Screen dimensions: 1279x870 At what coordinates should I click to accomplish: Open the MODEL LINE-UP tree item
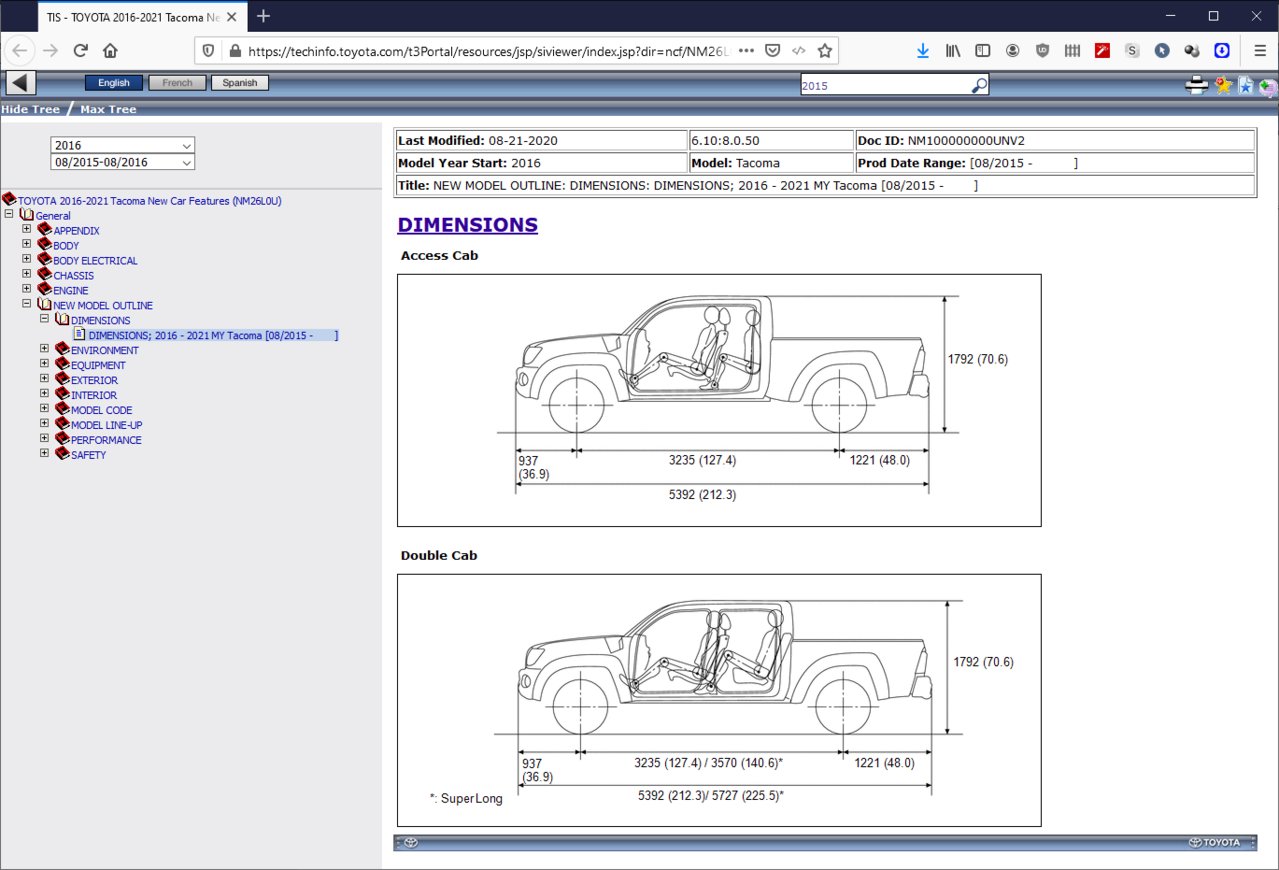[x=106, y=426]
